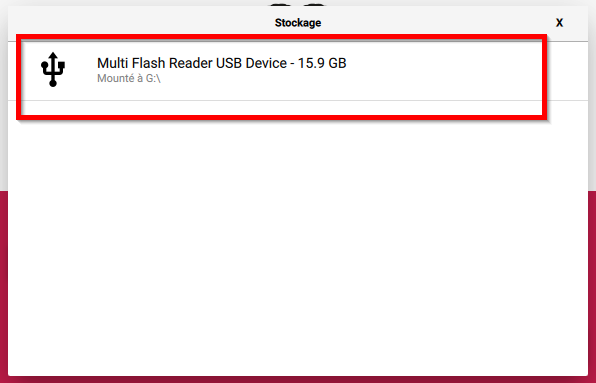The height and width of the screenshot is (383, 596).
Task: Click the '15.9 GB' capacity text
Action: (322, 63)
